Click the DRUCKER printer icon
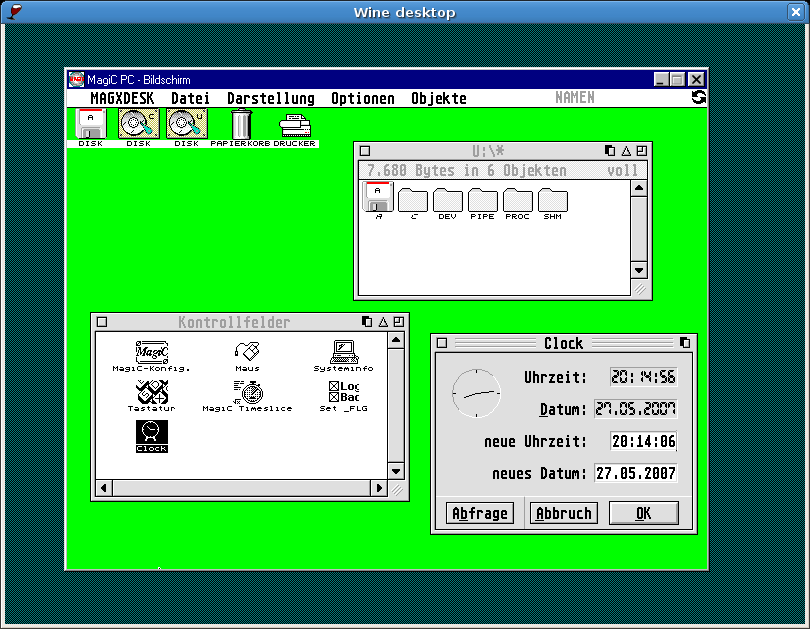This screenshot has height=629, width=810. [x=294, y=130]
